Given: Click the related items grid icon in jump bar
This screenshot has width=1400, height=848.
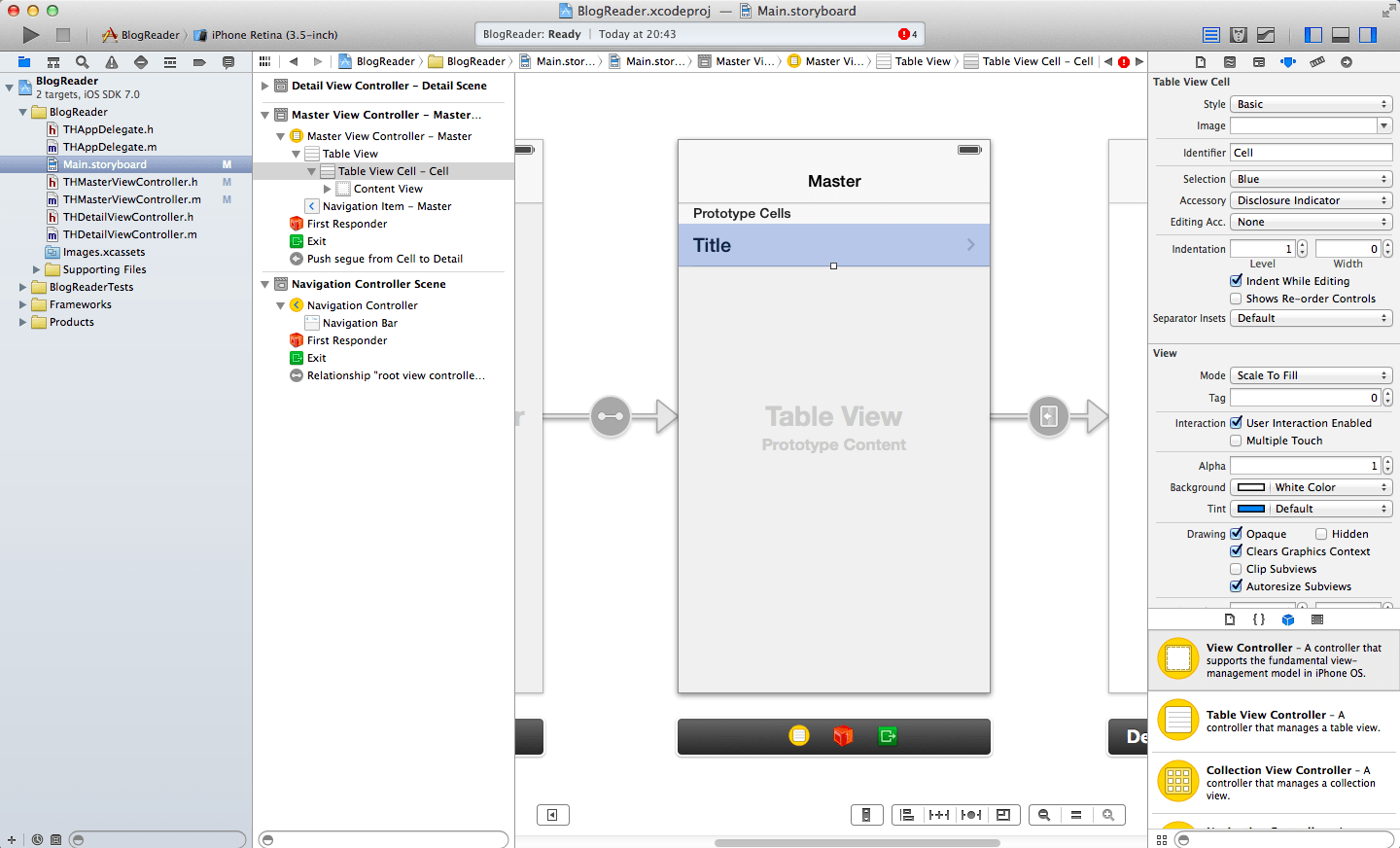Looking at the screenshot, I should [264, 61].
